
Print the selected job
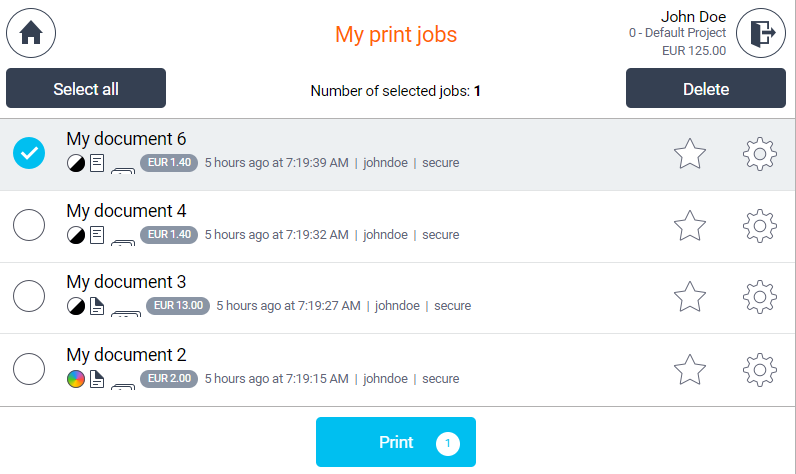pyautogui.click(x=396, y=442)
